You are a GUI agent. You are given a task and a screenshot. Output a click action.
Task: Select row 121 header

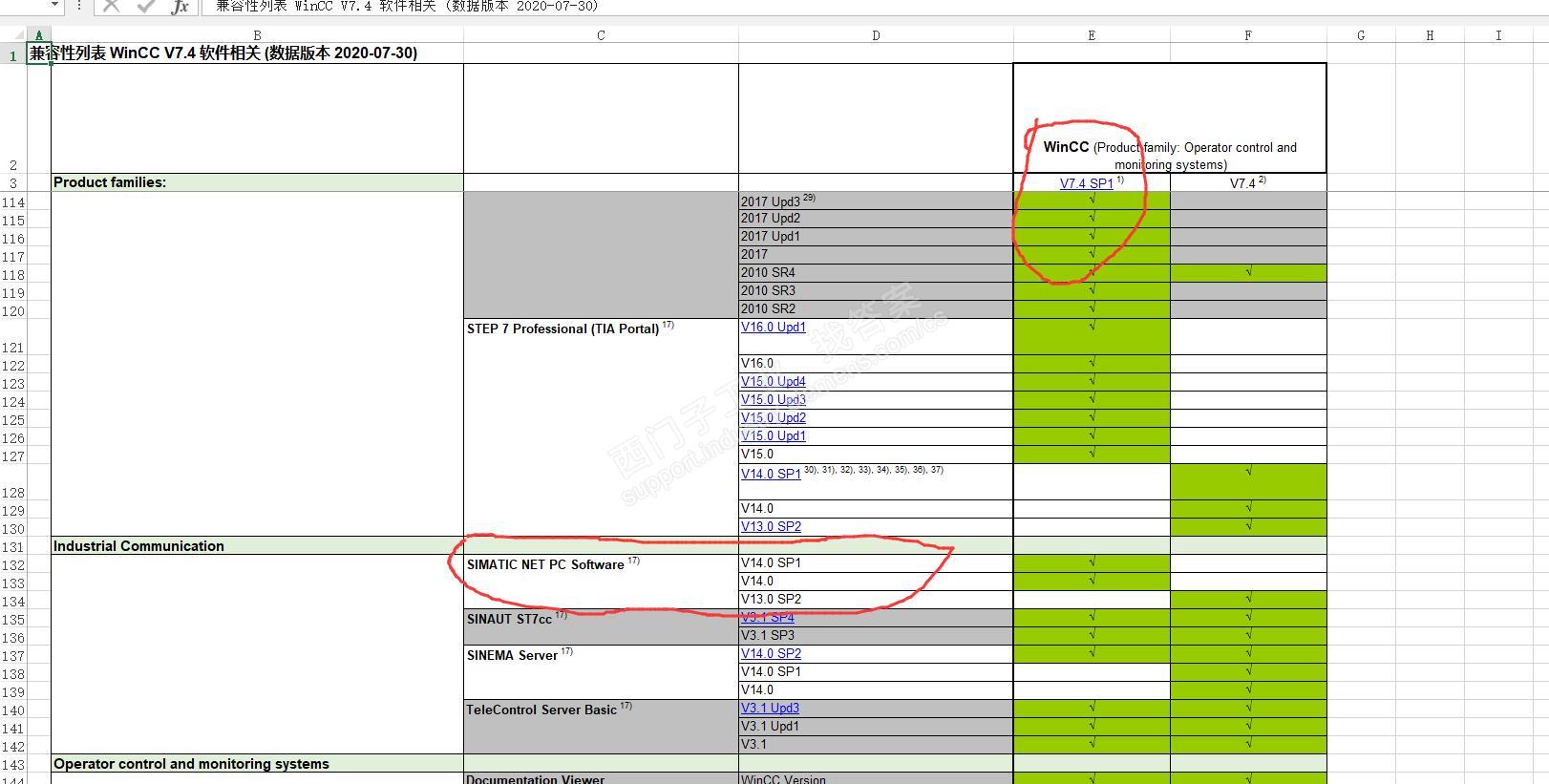[x=13, y=337]
